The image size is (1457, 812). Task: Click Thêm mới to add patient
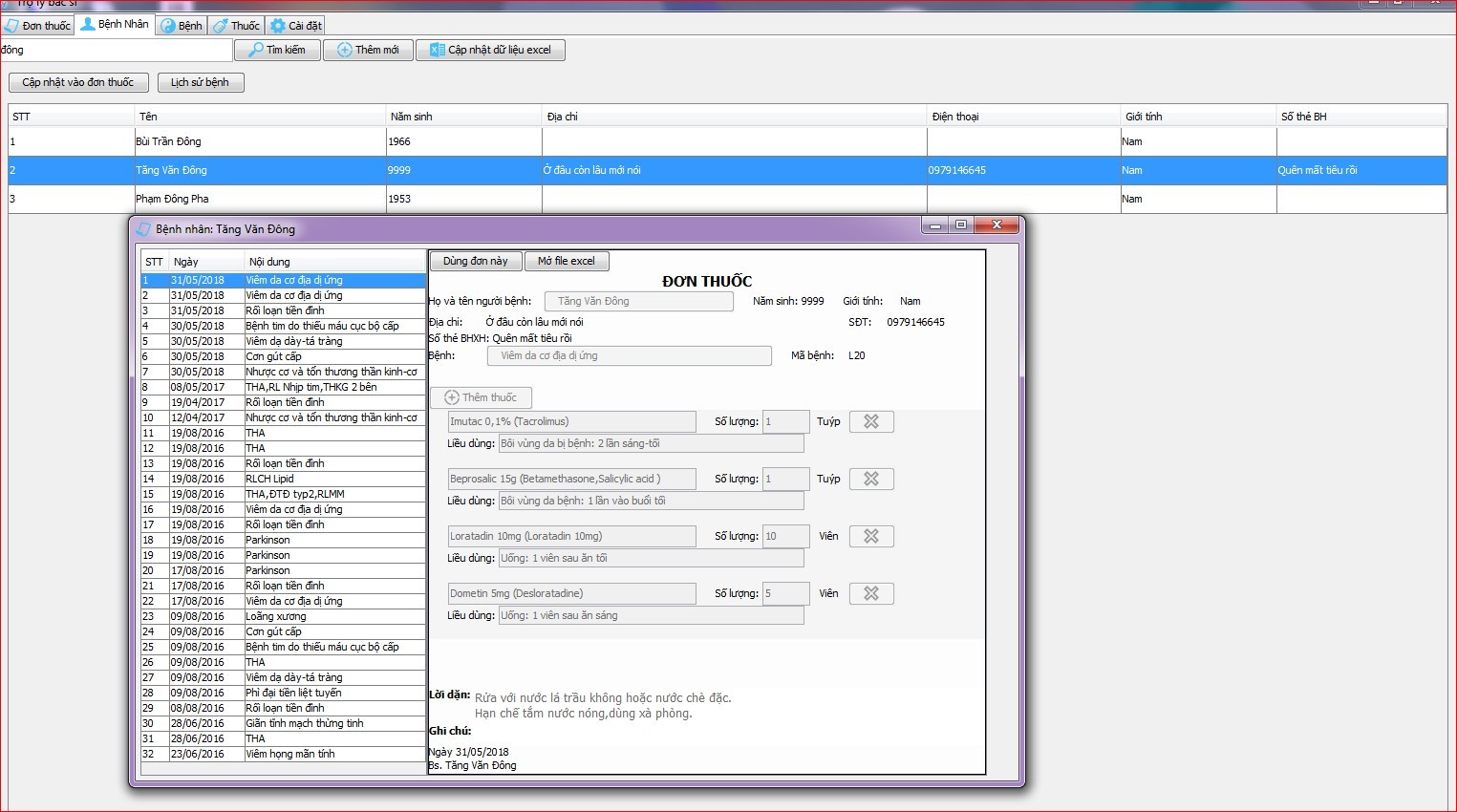pyautogui.click(x=368, y=50)
